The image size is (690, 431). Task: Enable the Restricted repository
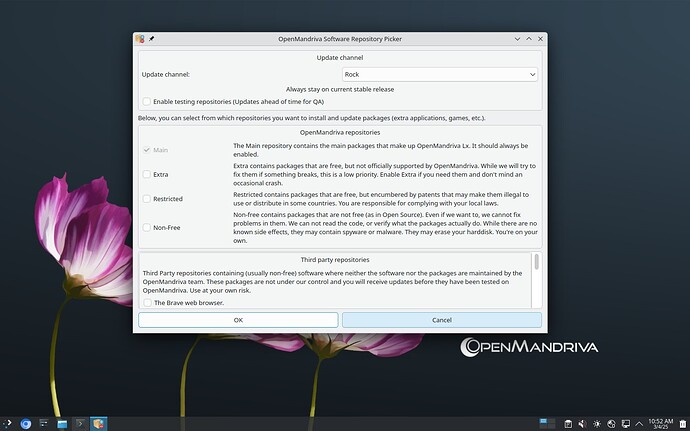click(x=147, y=199)
